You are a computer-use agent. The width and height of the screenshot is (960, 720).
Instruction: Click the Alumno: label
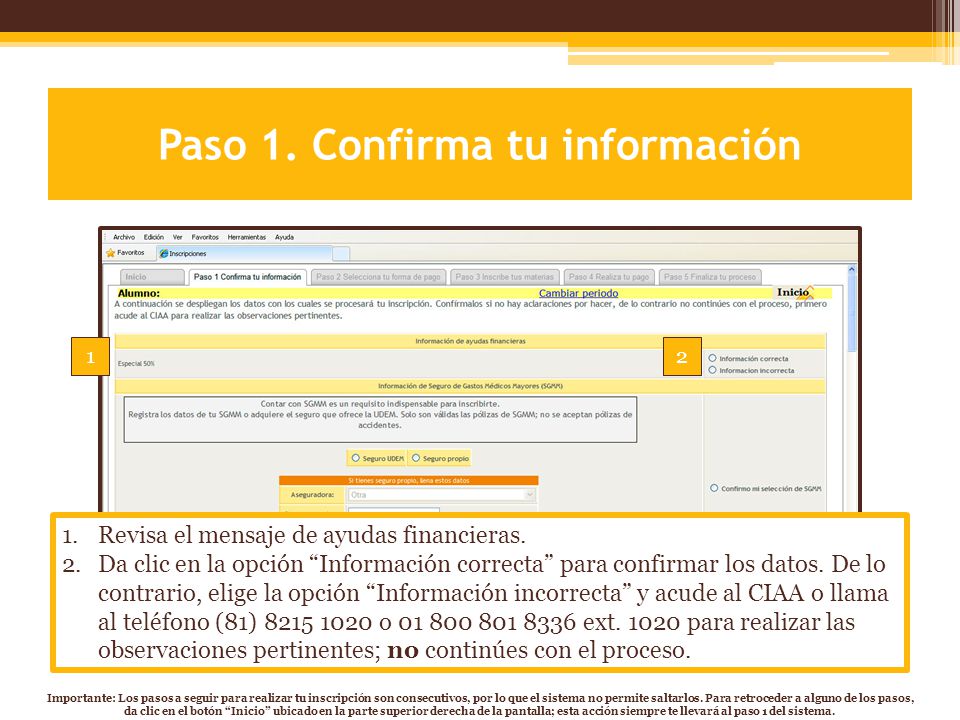tap(138, 293)
